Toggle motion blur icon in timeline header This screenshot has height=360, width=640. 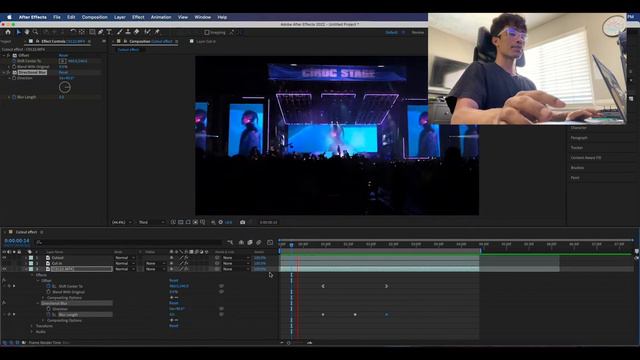coord(259,242)
